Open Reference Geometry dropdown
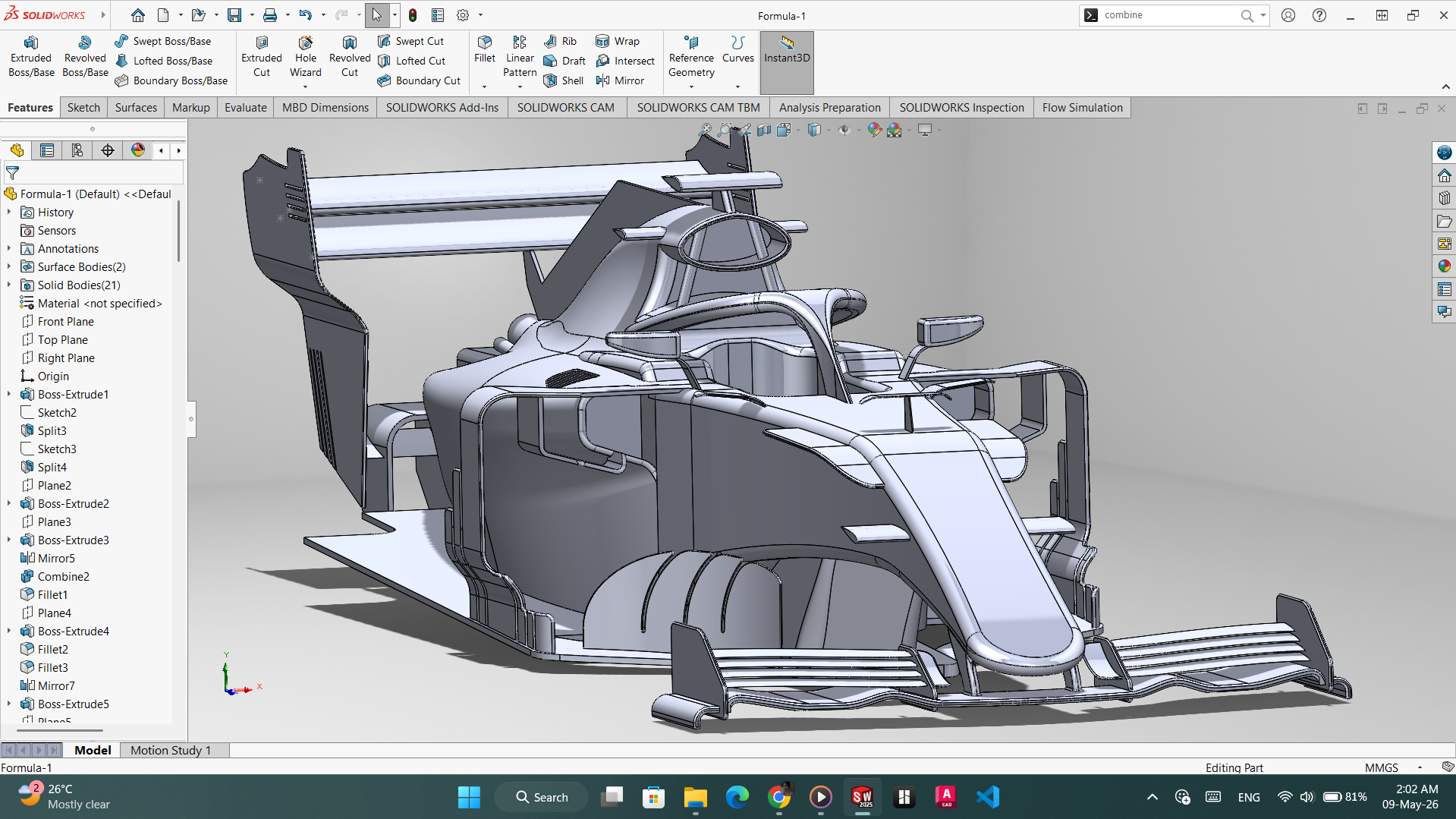This screenshot has width=1456, height=819. [x=691, y=87]
